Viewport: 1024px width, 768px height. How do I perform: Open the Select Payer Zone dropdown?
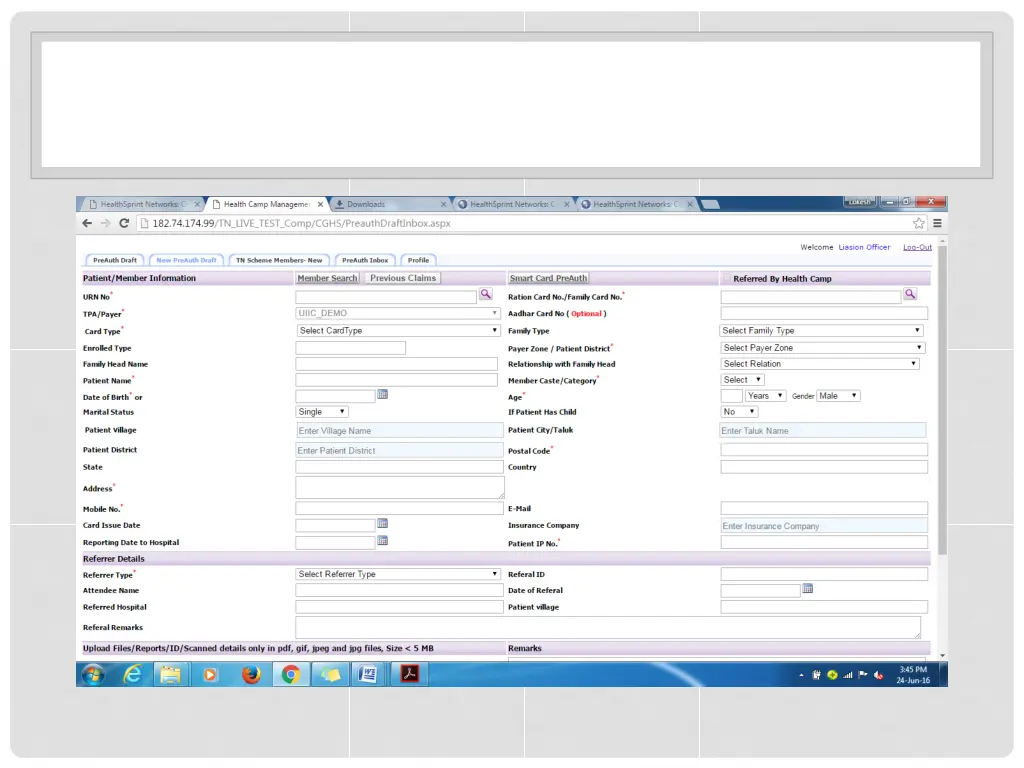pos(823,347)
